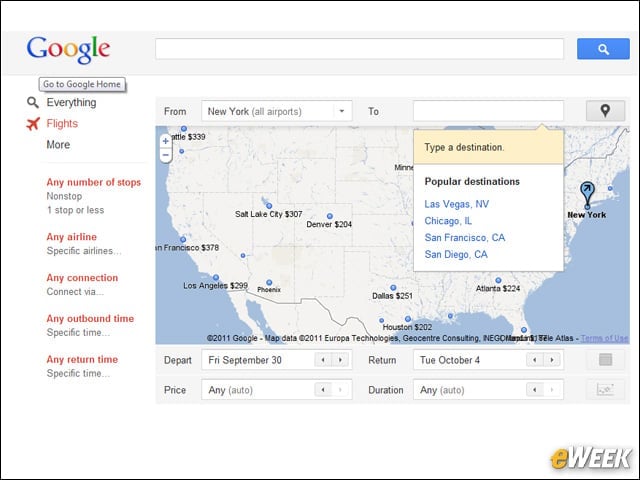Screen dimensions: 640x480
Task: Select the Houston $202 map marker
Action: pos(408,319)
